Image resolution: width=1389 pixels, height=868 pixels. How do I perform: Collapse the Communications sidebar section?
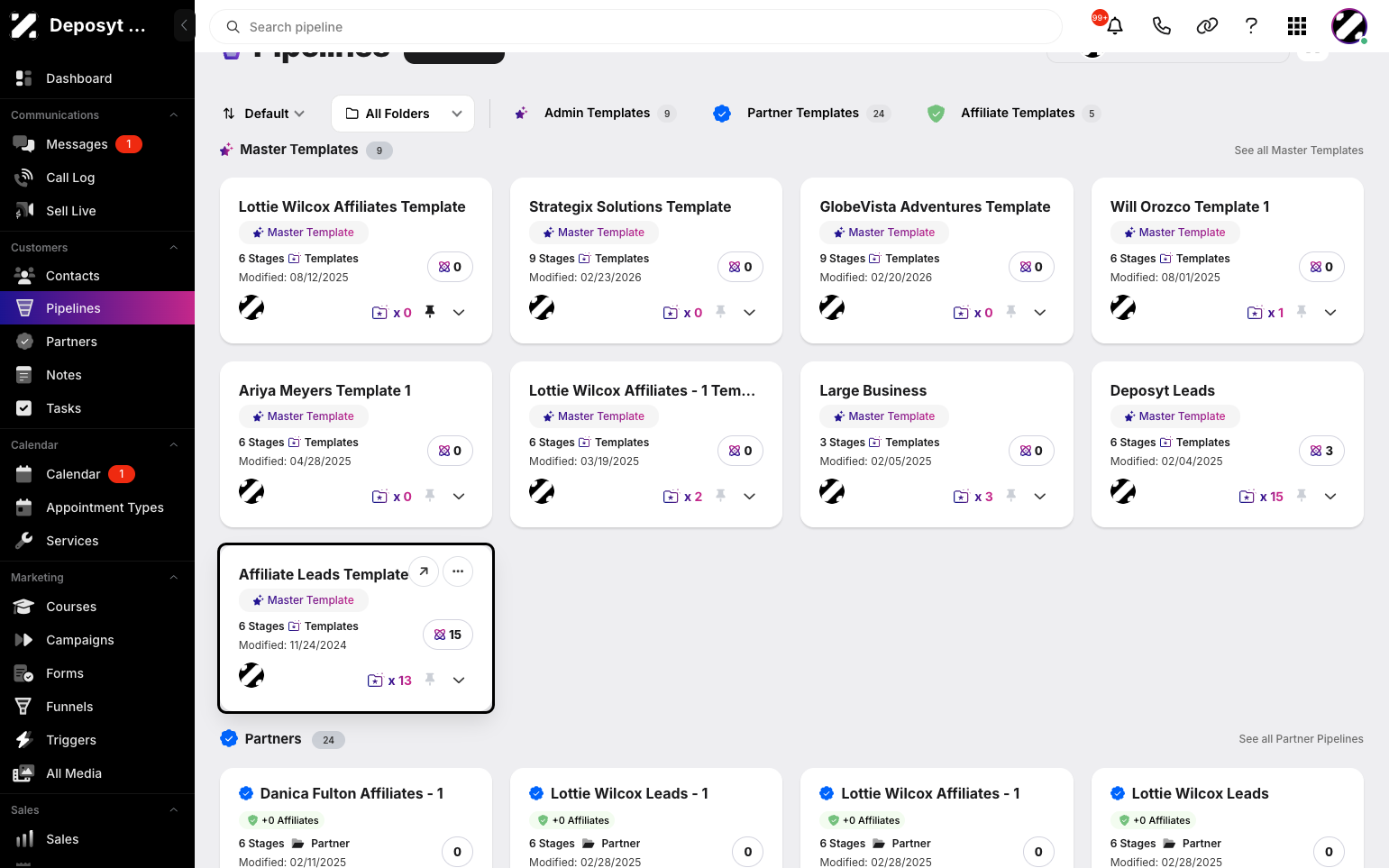pyautogui.click(x=174, y=114)
